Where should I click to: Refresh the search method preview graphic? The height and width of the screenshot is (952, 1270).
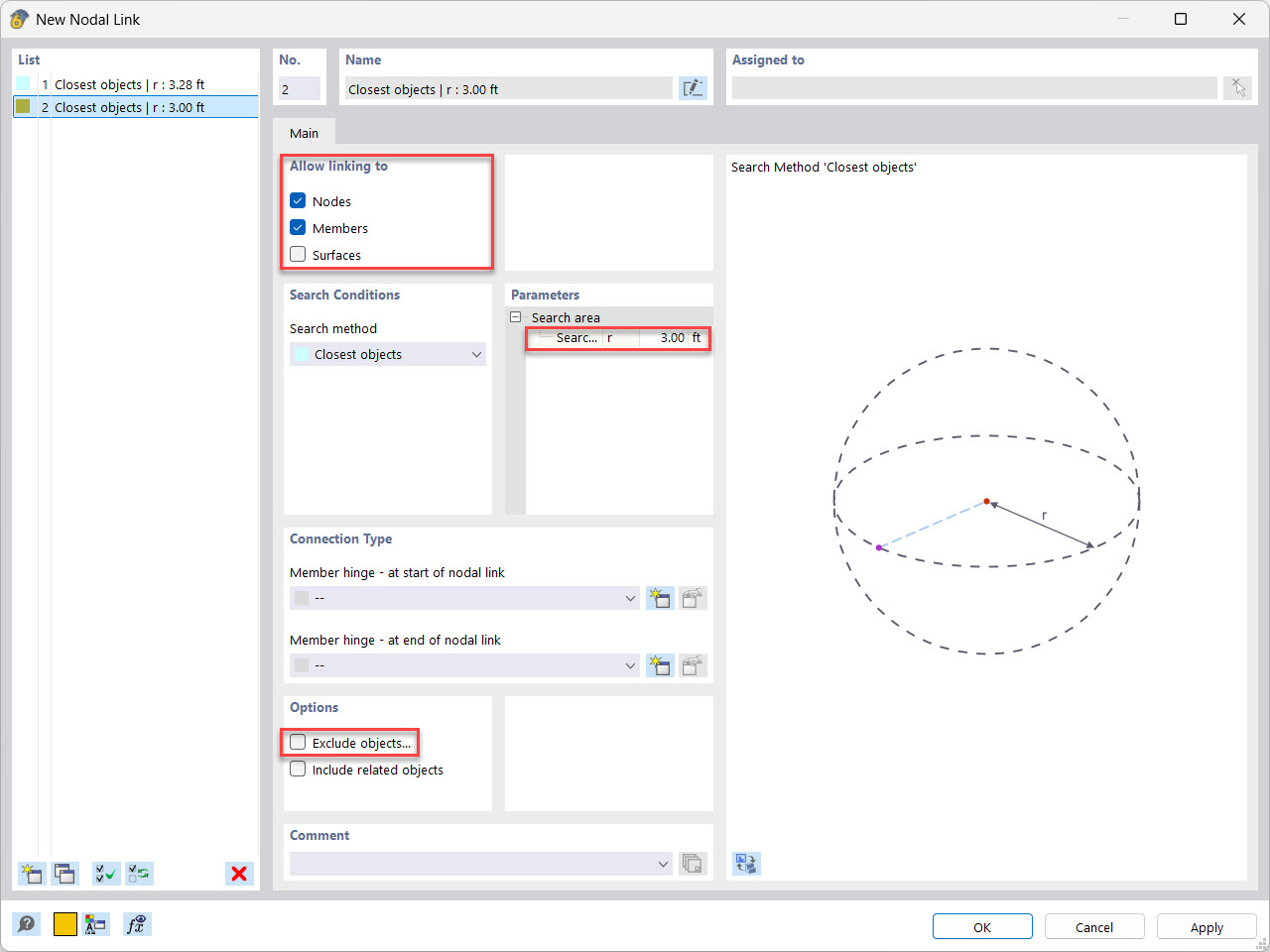(x=745, y=864)
